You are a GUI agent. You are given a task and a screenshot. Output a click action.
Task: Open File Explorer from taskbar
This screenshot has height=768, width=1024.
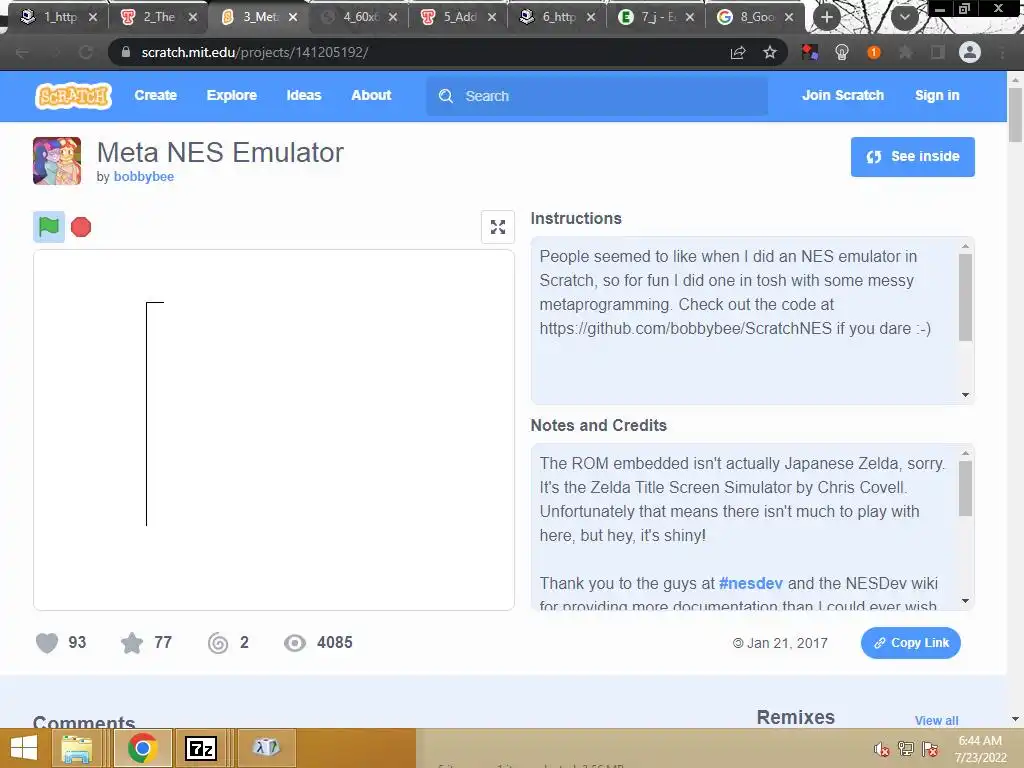(76, 748)
